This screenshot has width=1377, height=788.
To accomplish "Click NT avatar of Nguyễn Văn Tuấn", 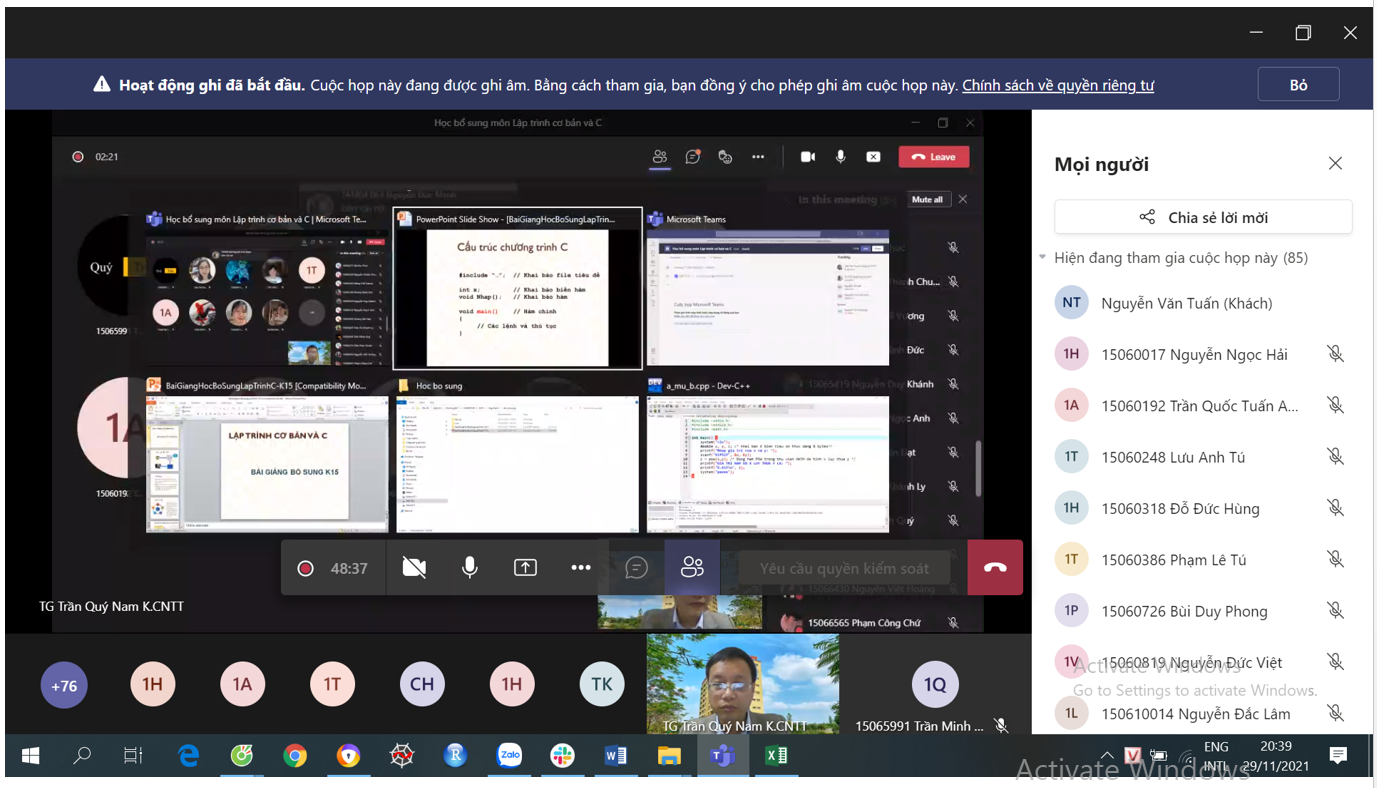I will coord(1071,302).
